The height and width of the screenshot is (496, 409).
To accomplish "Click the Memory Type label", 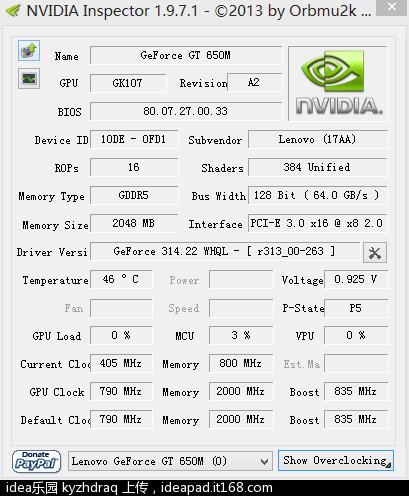I will point(52,197).
